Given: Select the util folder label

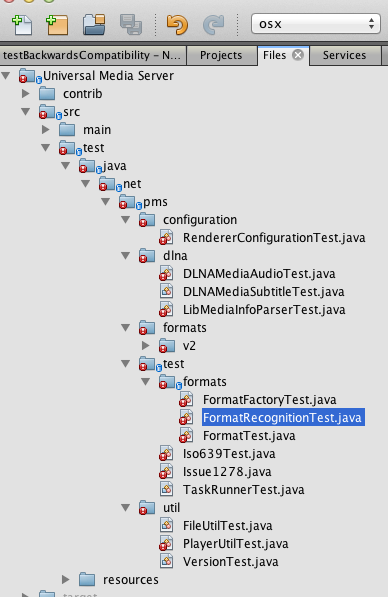Looking at the screenshot, I should click(x=171, y=507).
